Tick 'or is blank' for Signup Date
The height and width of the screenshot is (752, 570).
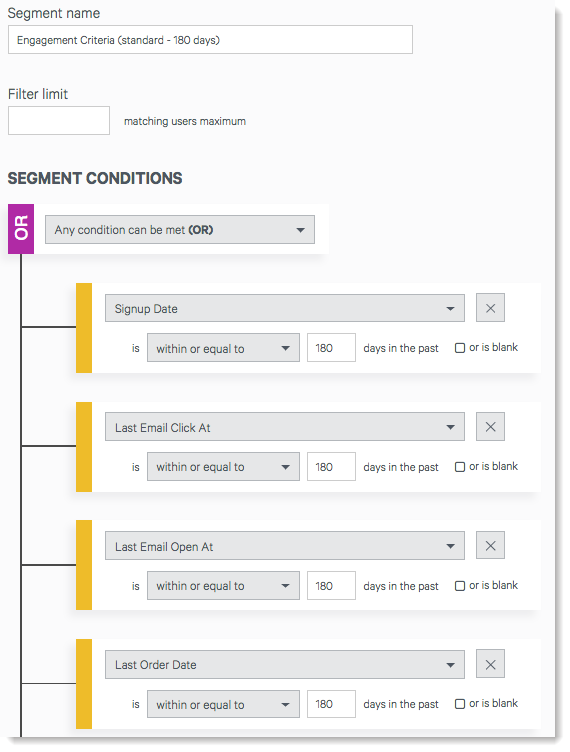click(460, 348)
